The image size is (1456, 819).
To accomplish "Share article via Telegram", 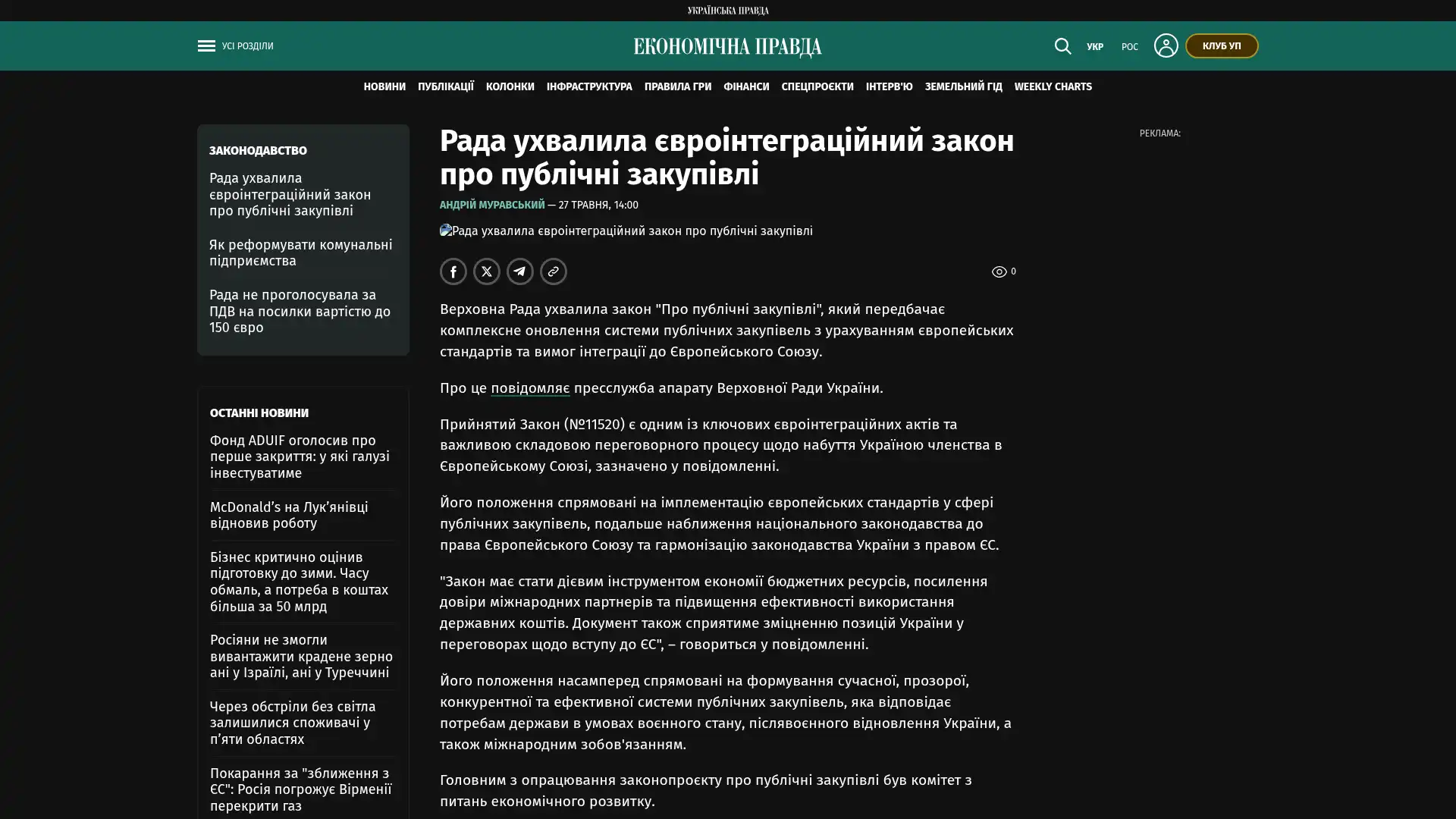I will coord(520,271).
